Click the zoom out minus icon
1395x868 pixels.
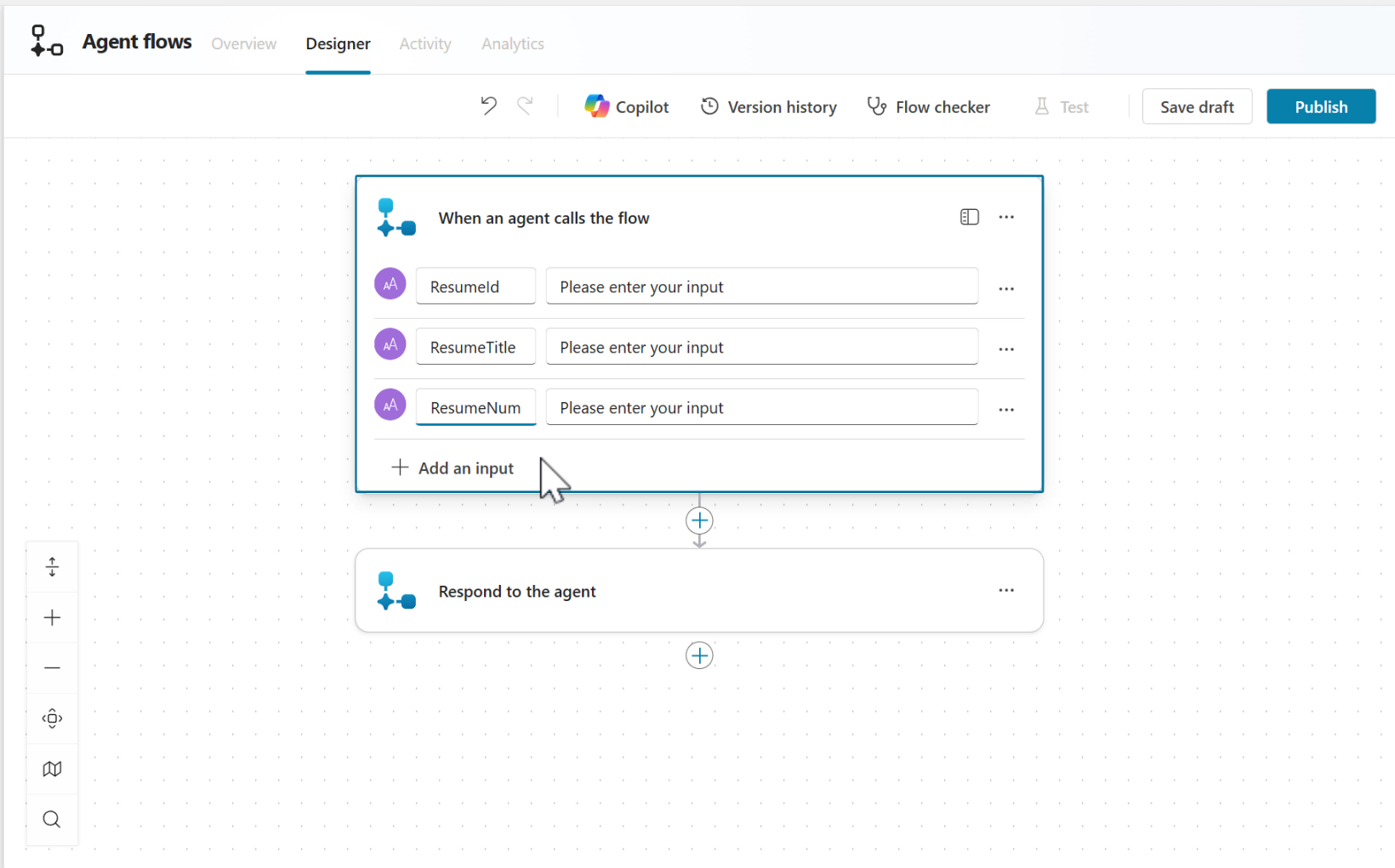(x=52, y=668)
